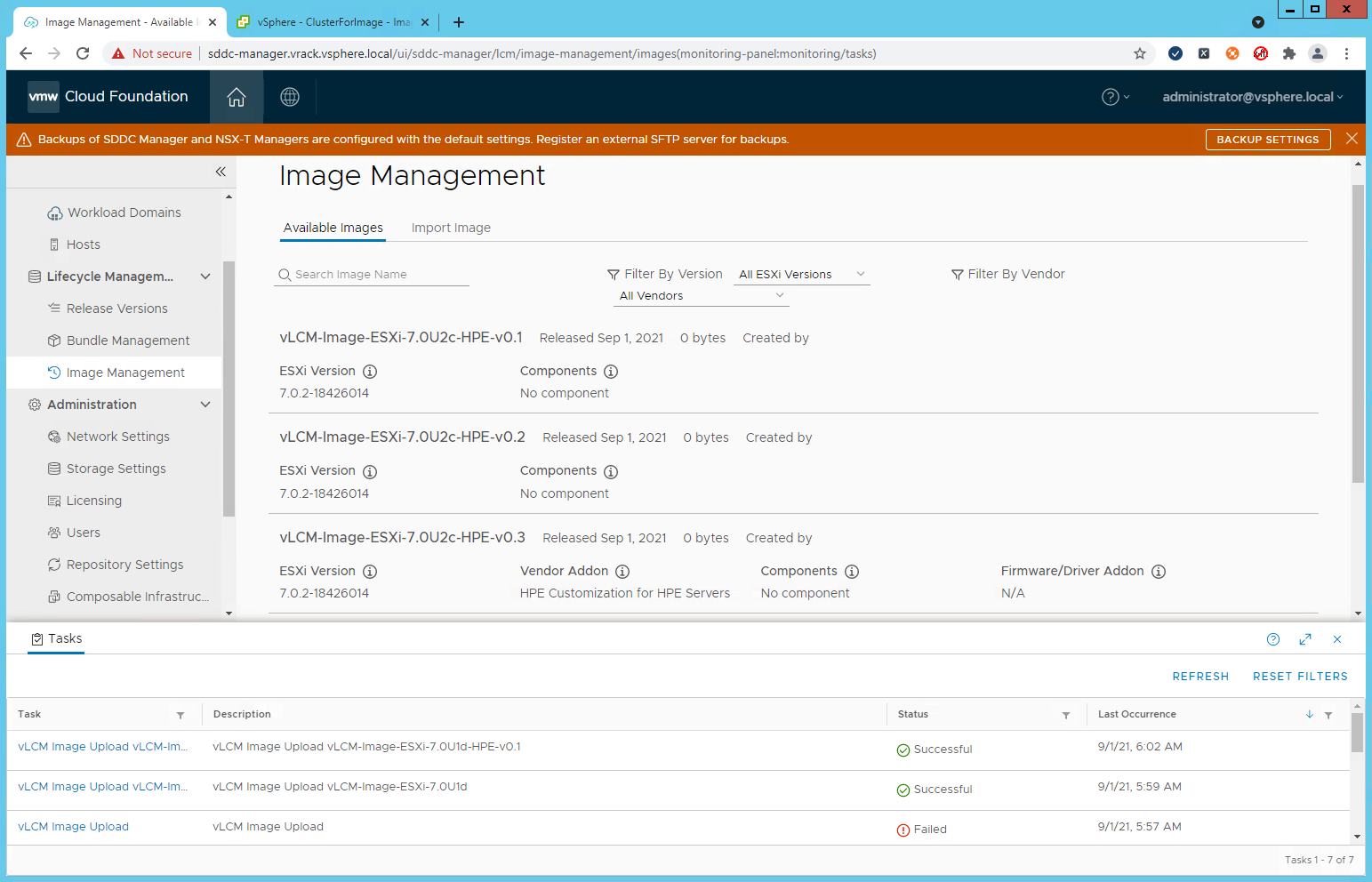Image resolution: width=1372 pixels, height=882 pixels.
Task: Click Components info icon for HPE-v0.3
Action: tap(852, 572)
